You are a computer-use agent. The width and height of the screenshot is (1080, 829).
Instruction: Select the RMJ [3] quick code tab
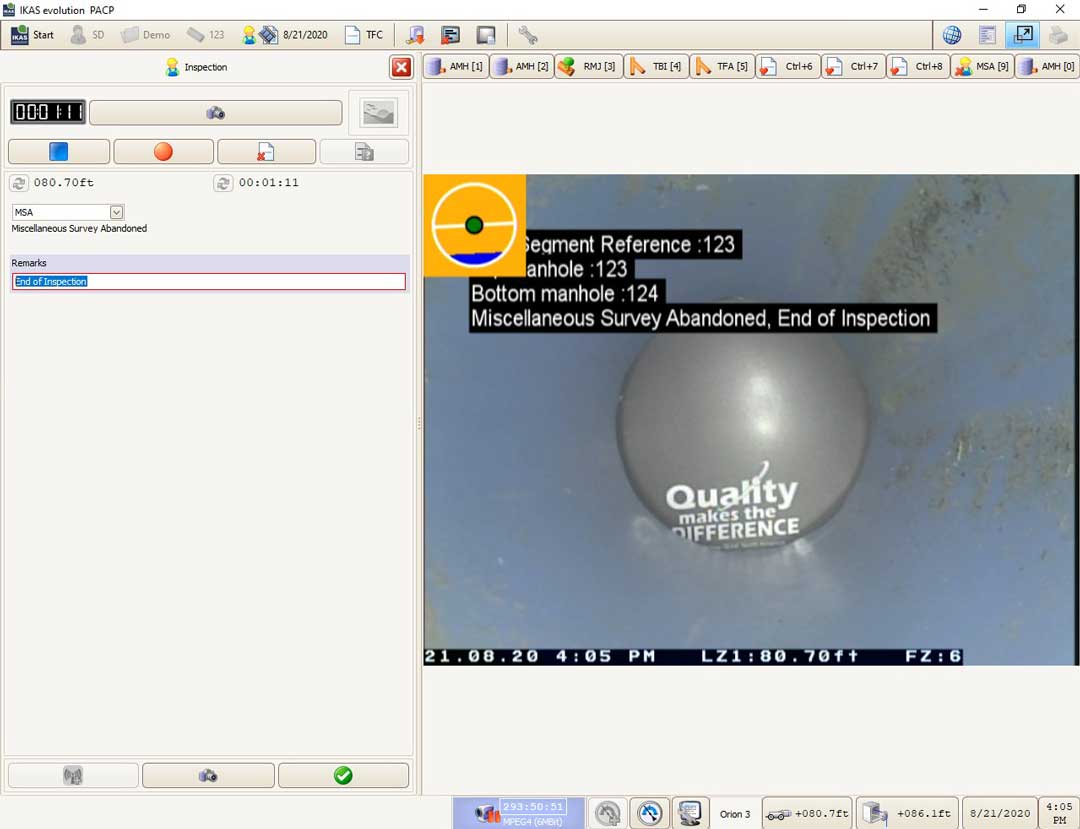tap(587, 67)
